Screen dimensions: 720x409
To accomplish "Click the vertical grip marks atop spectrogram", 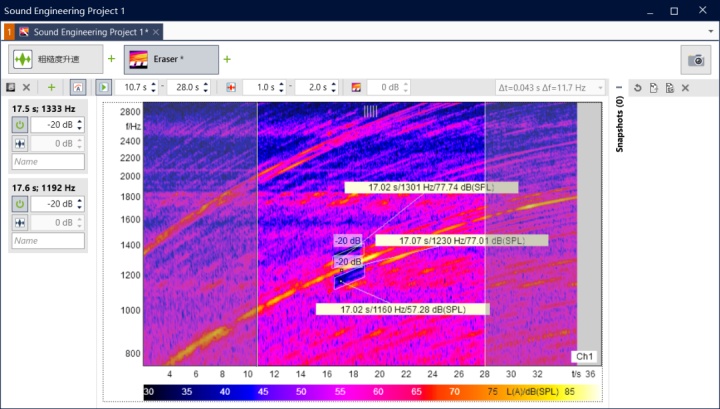I will pyautogui.click(x=371, y=111).
